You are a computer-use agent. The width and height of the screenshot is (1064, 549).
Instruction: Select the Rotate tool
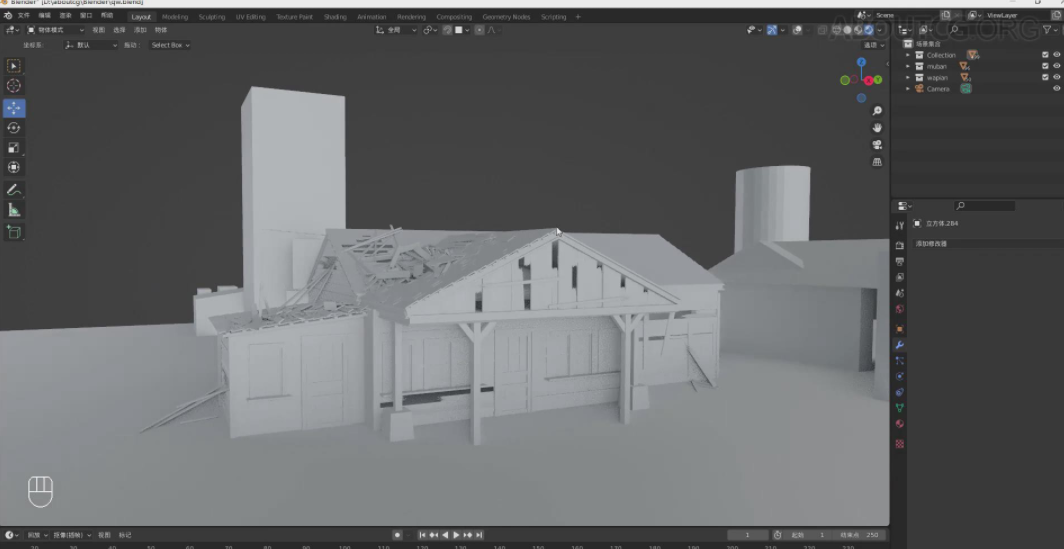coord(14,128)
